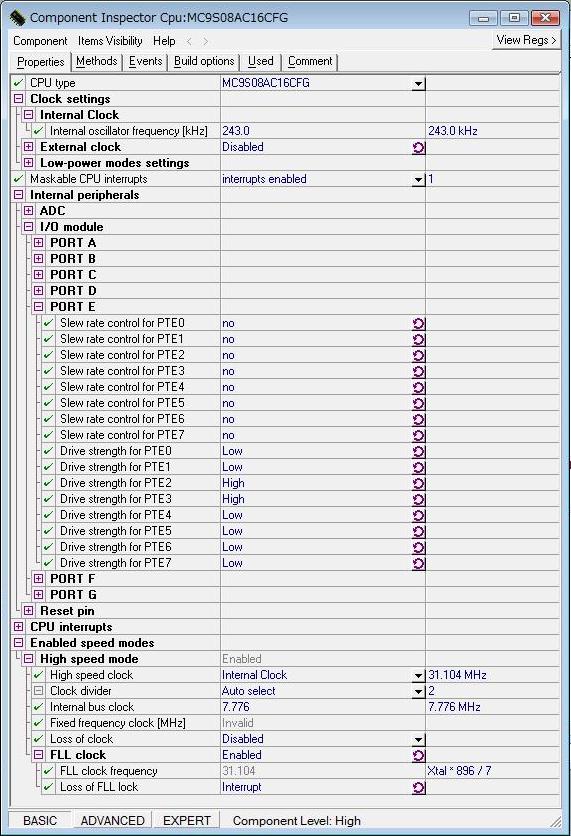The image size is (571, 836).
Task: Cycle Slew rate control for PTE5 value
Action: [x=419, y=404]
